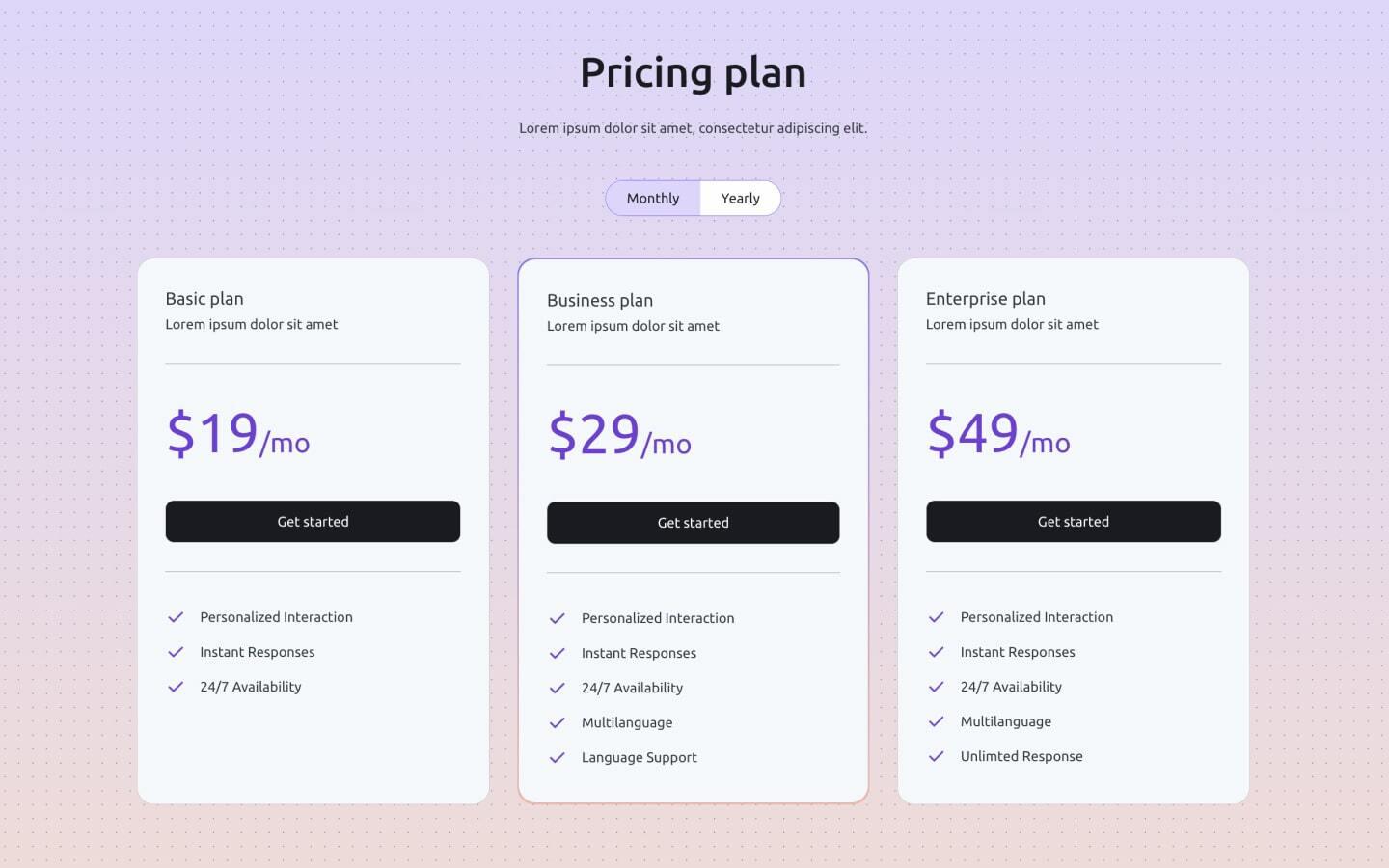
Task: Click the checkmark beside Personalized Interaction in Basic plan
Action: (x=177, y=617)
